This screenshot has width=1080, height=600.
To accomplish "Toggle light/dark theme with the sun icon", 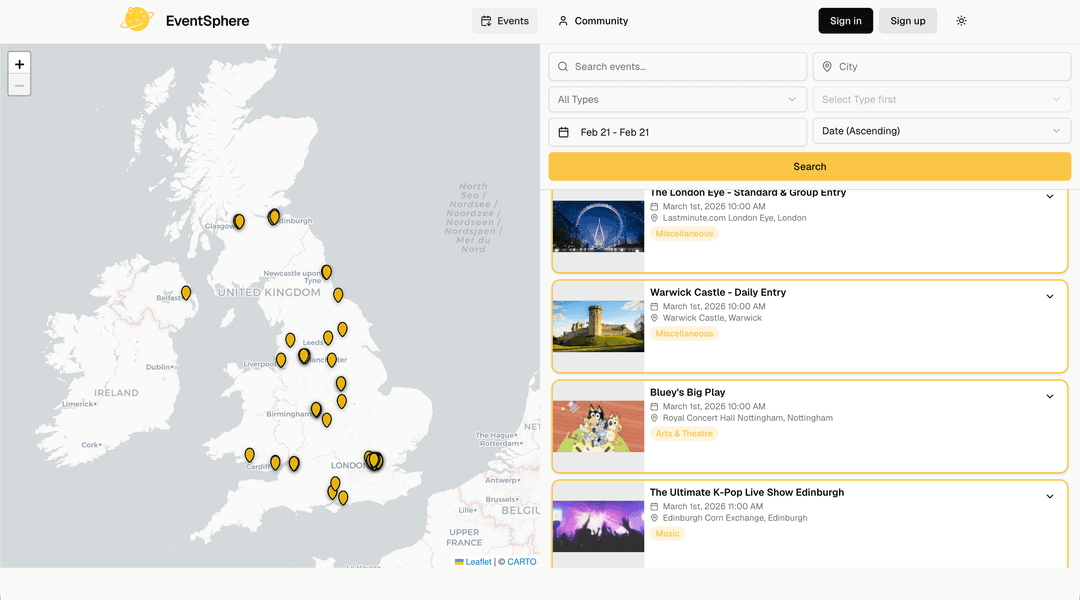I will 961,20.
